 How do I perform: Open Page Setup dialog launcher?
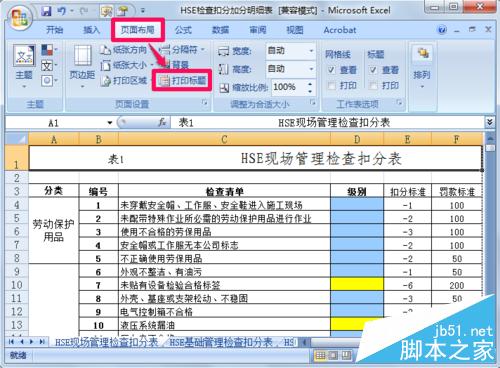pyautogui.click(x=205, y=103)
